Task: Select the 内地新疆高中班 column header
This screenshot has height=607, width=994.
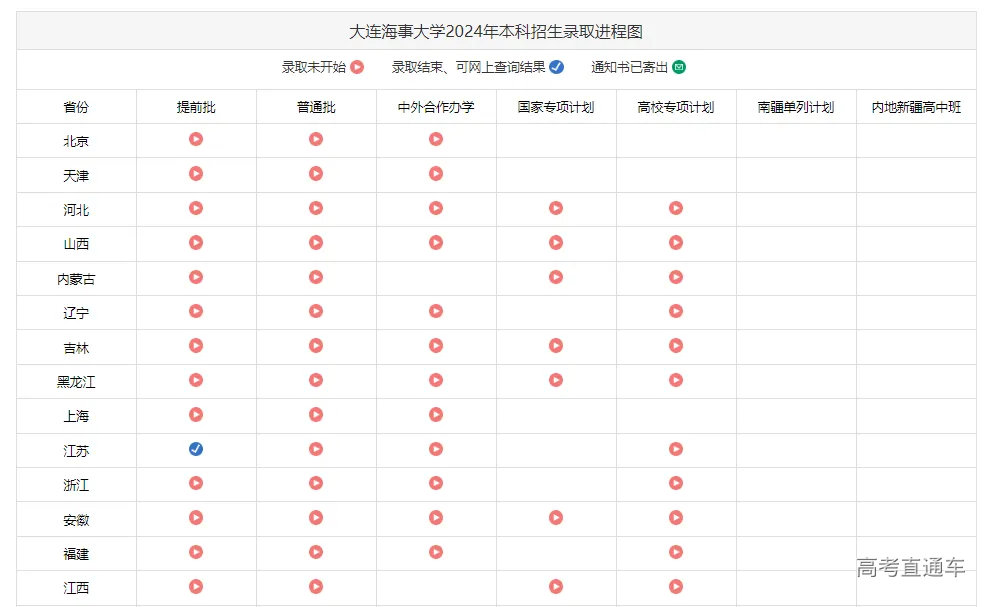Action: (x=916, y=107)
